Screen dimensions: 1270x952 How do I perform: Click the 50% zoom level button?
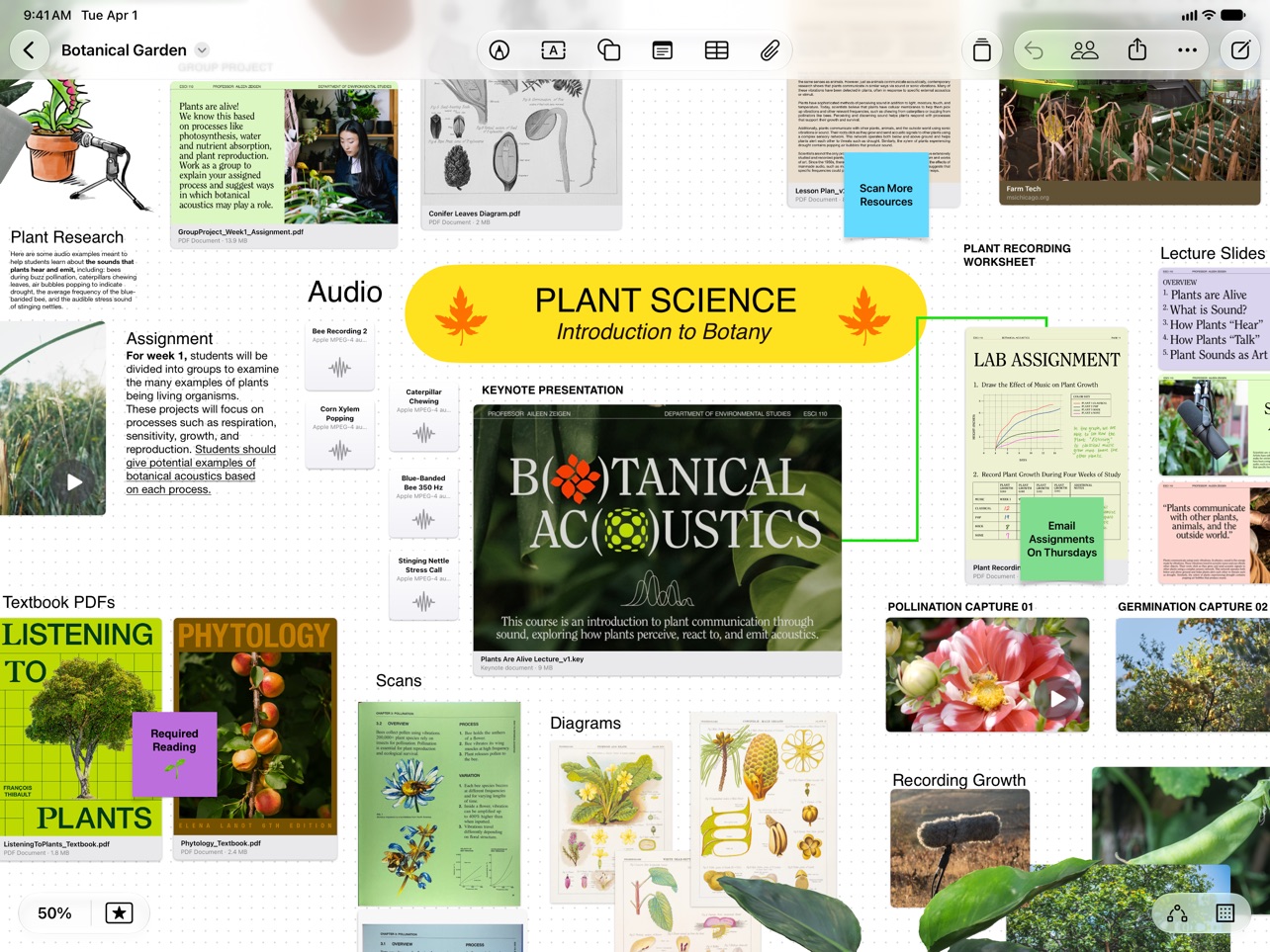[54, 913]
